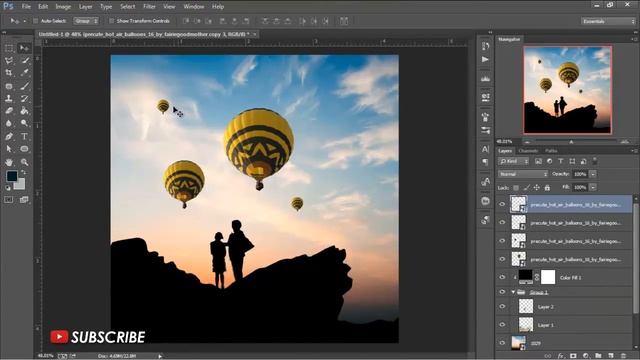Select the Blur tool
This screenshot has width=640, height=360.
tap(9, 123)
